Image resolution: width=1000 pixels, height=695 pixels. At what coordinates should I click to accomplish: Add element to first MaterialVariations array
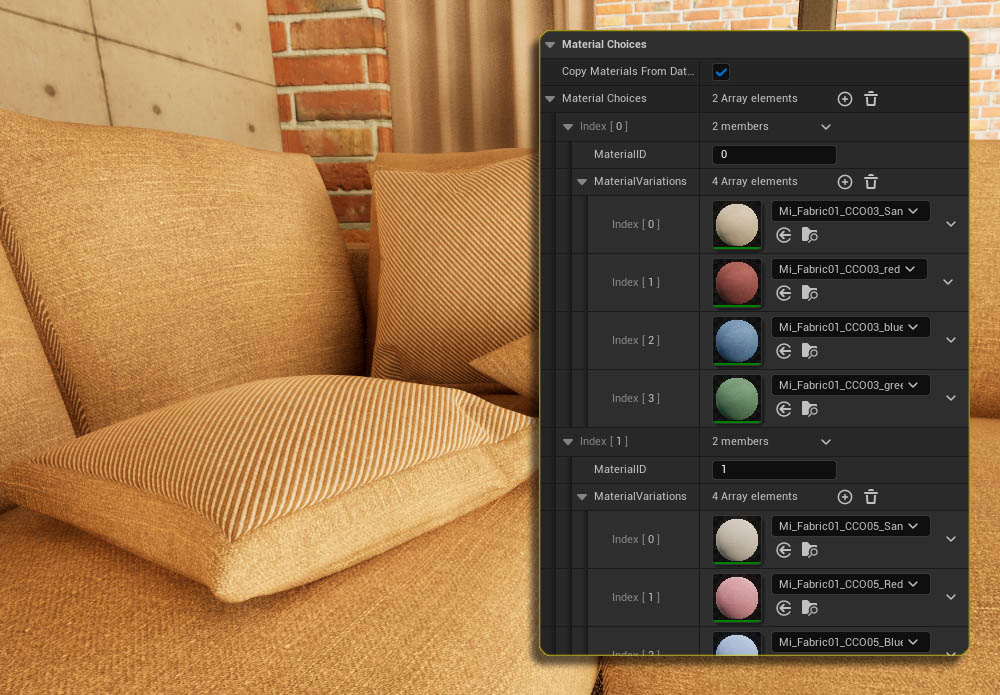(844, 182)
